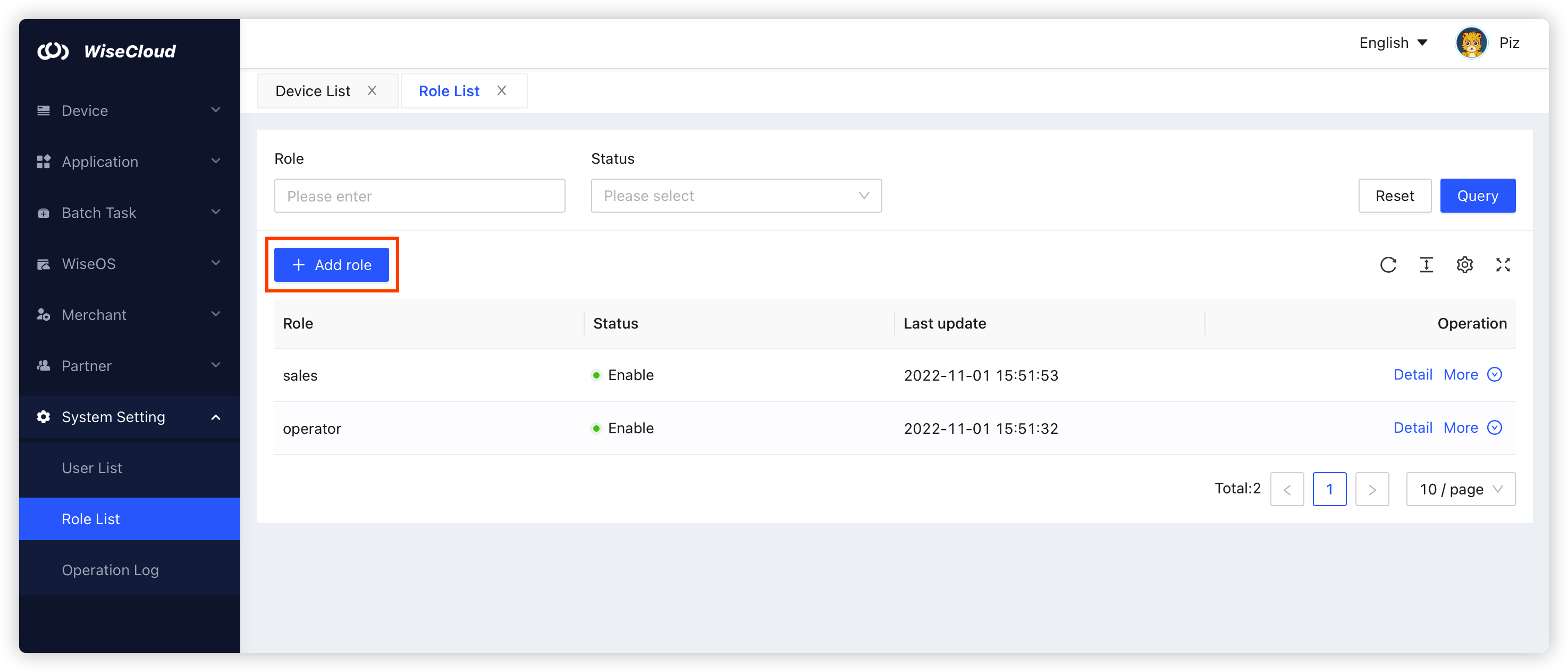The image size is (1568, 672).
Task: Click the Role search input field
Action: tap(419, 196)
